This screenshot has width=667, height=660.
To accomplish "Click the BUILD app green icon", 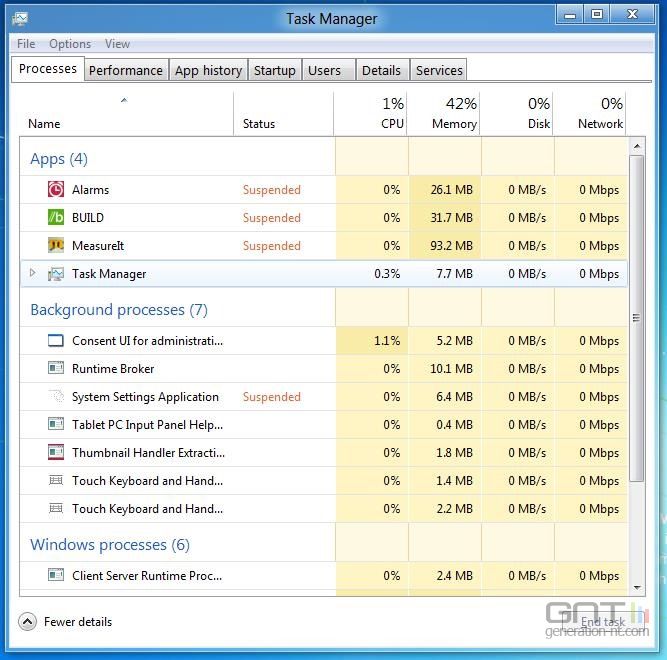I will [56, 217].
